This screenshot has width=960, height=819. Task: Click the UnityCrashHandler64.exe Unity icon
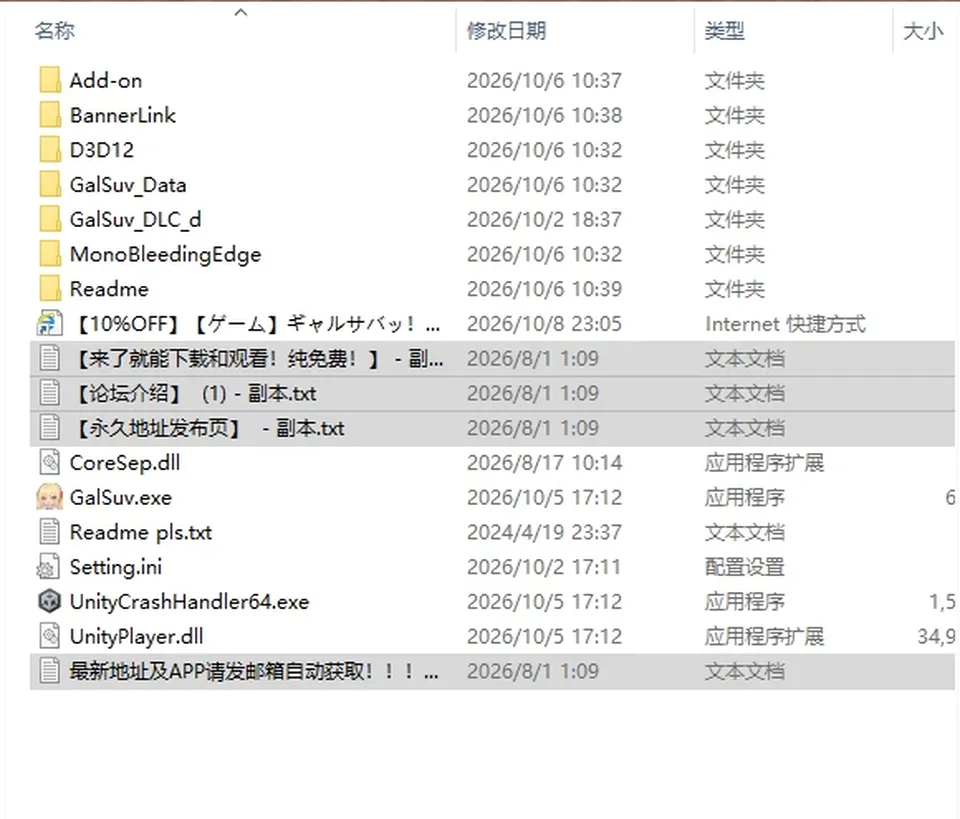click(x=50, y=602)
